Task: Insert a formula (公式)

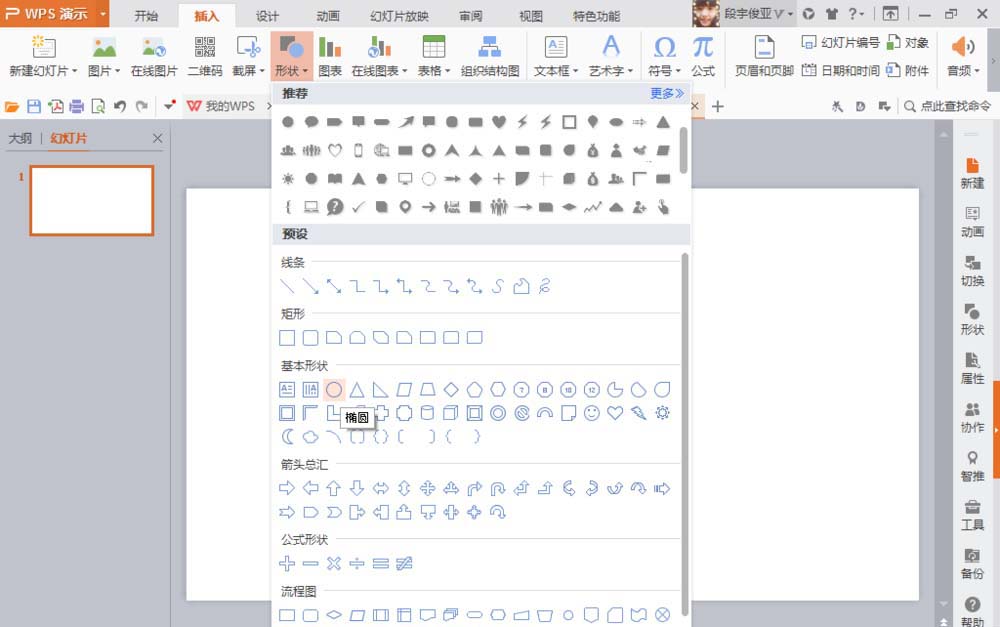Action: [703, 56]
